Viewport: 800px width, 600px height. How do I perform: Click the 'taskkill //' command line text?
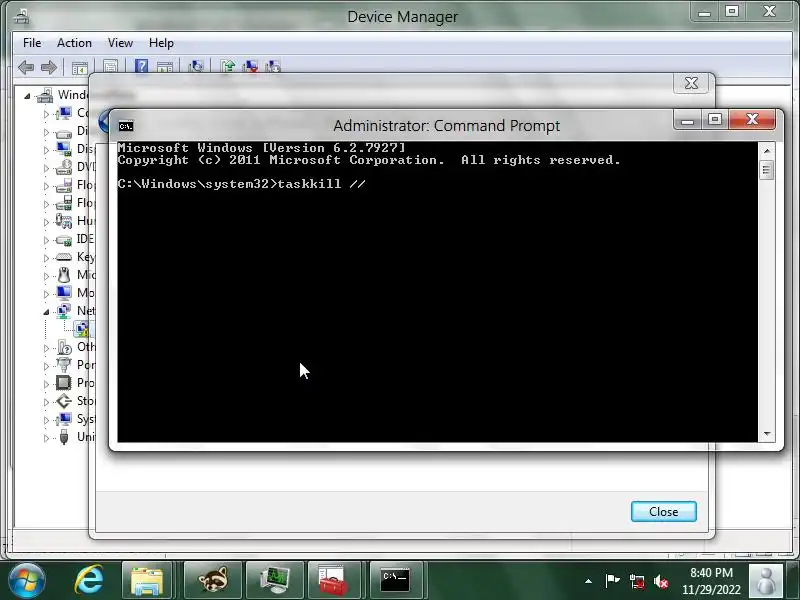click(321, 184)
